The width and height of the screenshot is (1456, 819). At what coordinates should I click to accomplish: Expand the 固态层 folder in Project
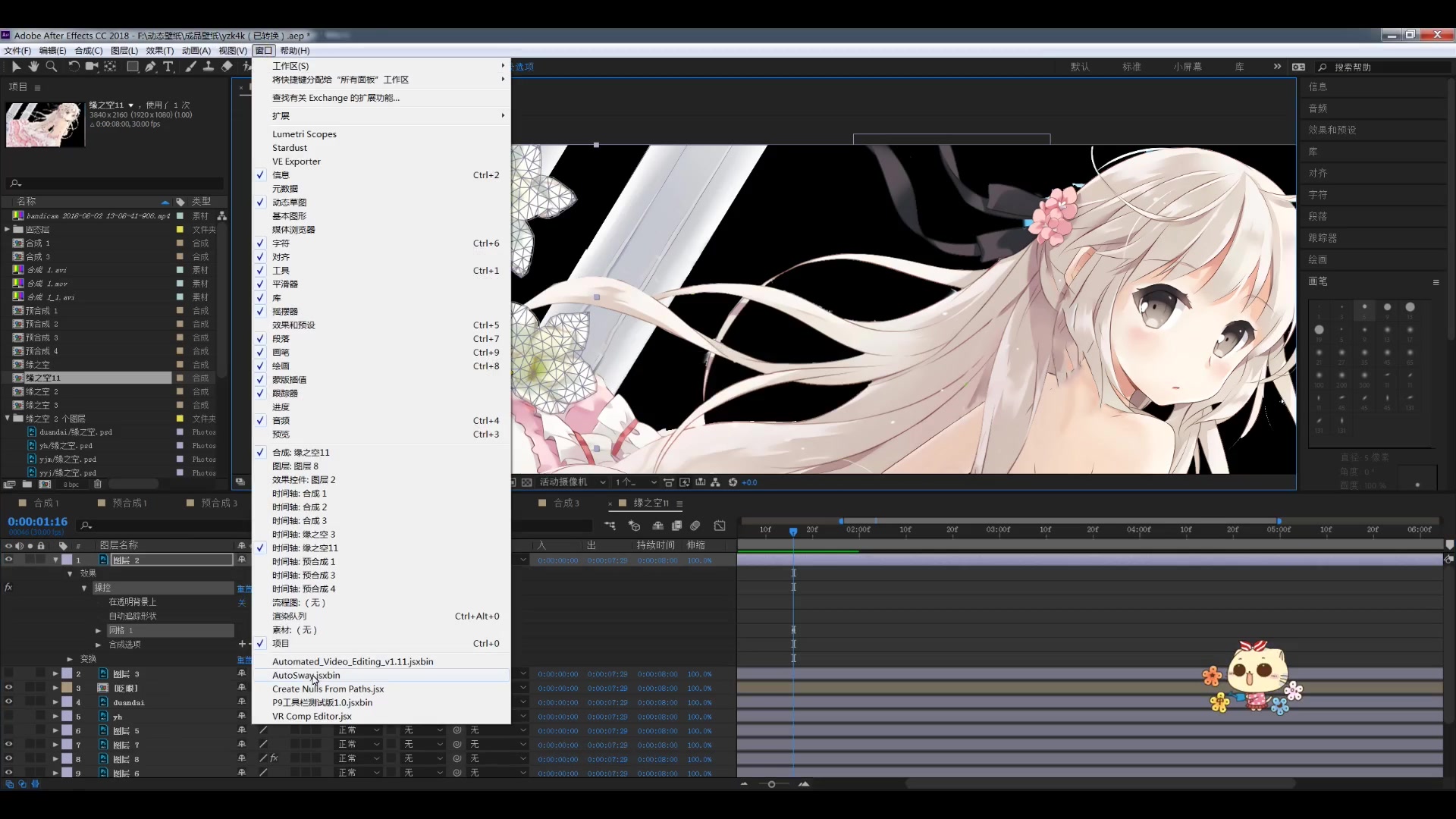[x=7, y=229]
